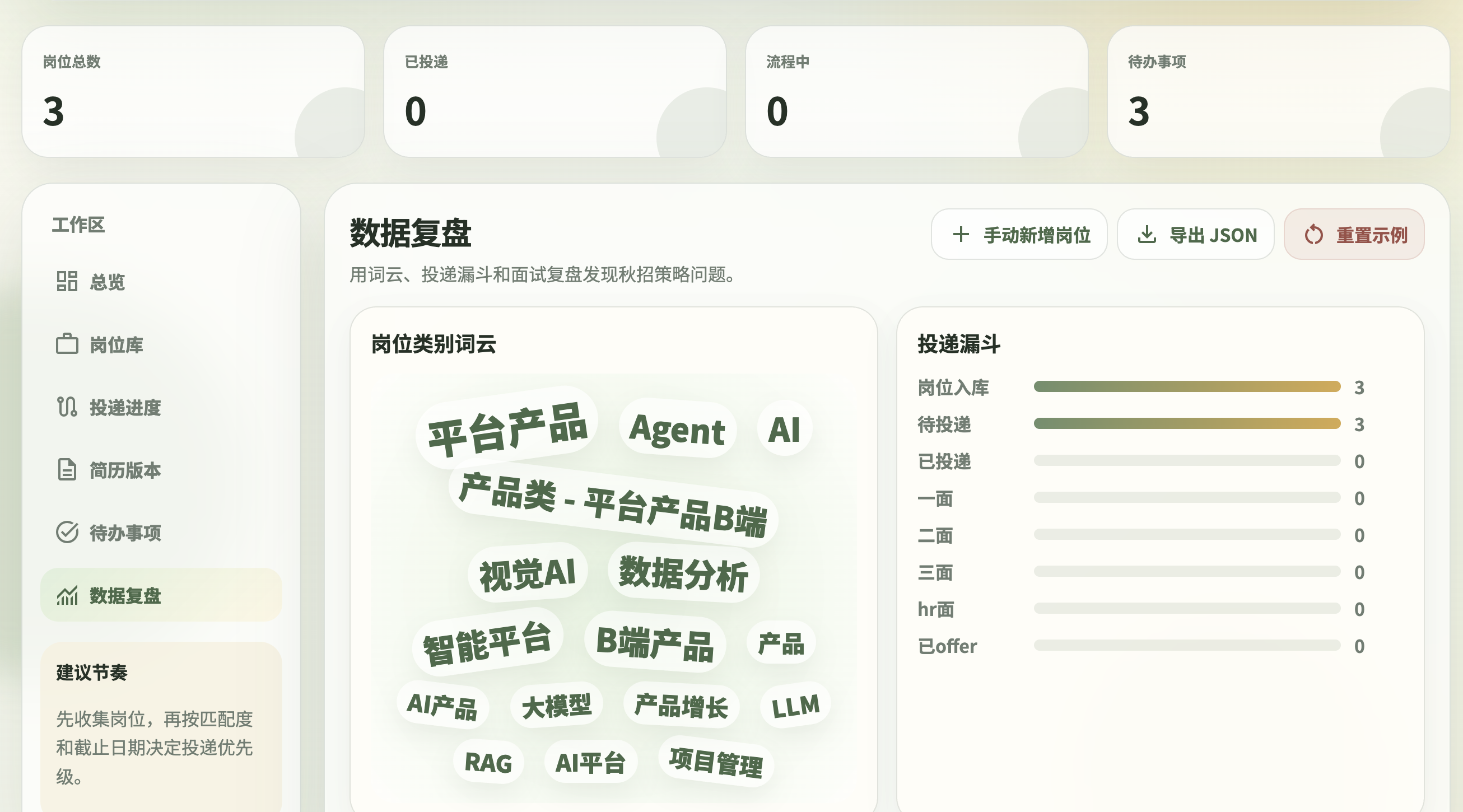Click the 数据分析 word cloud tag
The width and height of the screenshot is (1463, 812).
683,573
